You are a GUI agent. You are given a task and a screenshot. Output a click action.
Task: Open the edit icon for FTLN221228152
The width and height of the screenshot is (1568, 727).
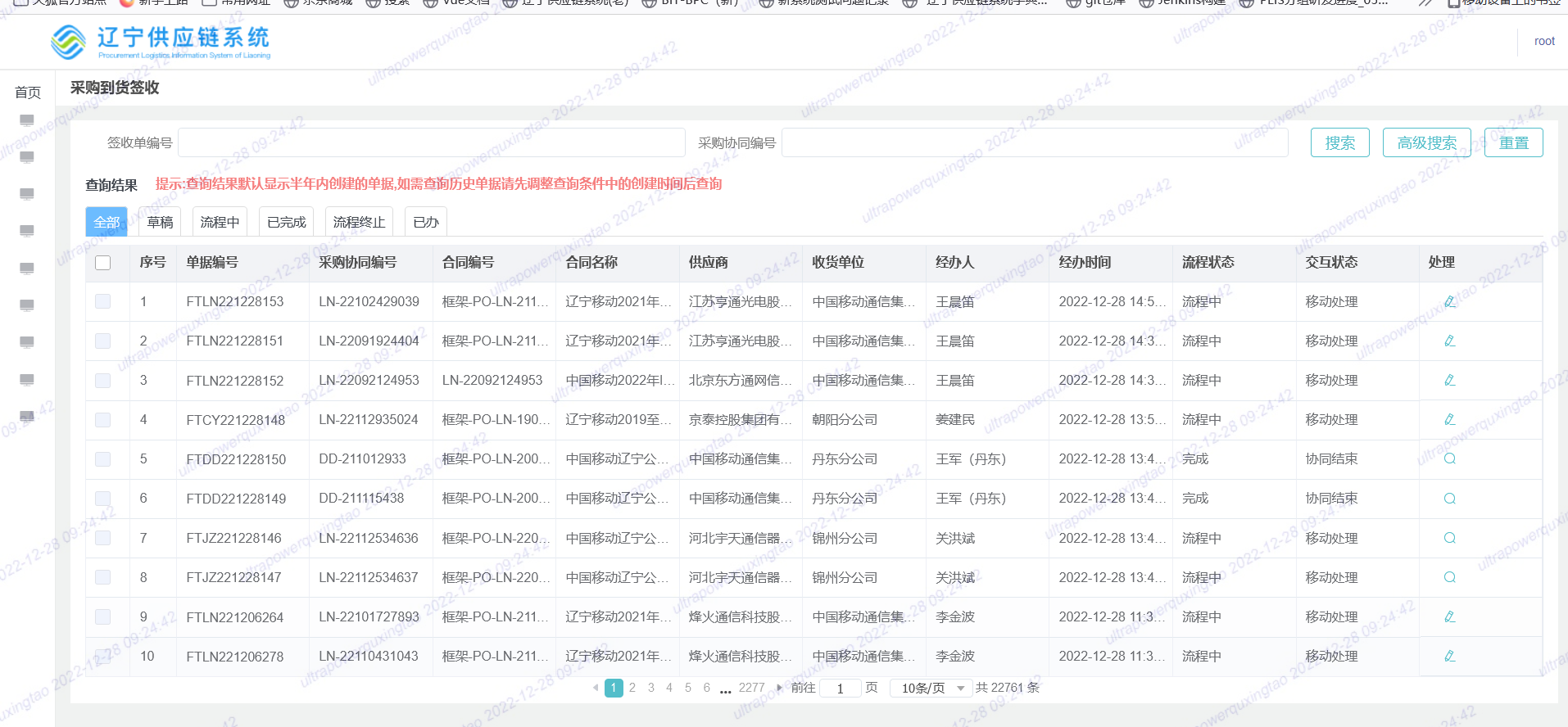(x=1449, y=380)
